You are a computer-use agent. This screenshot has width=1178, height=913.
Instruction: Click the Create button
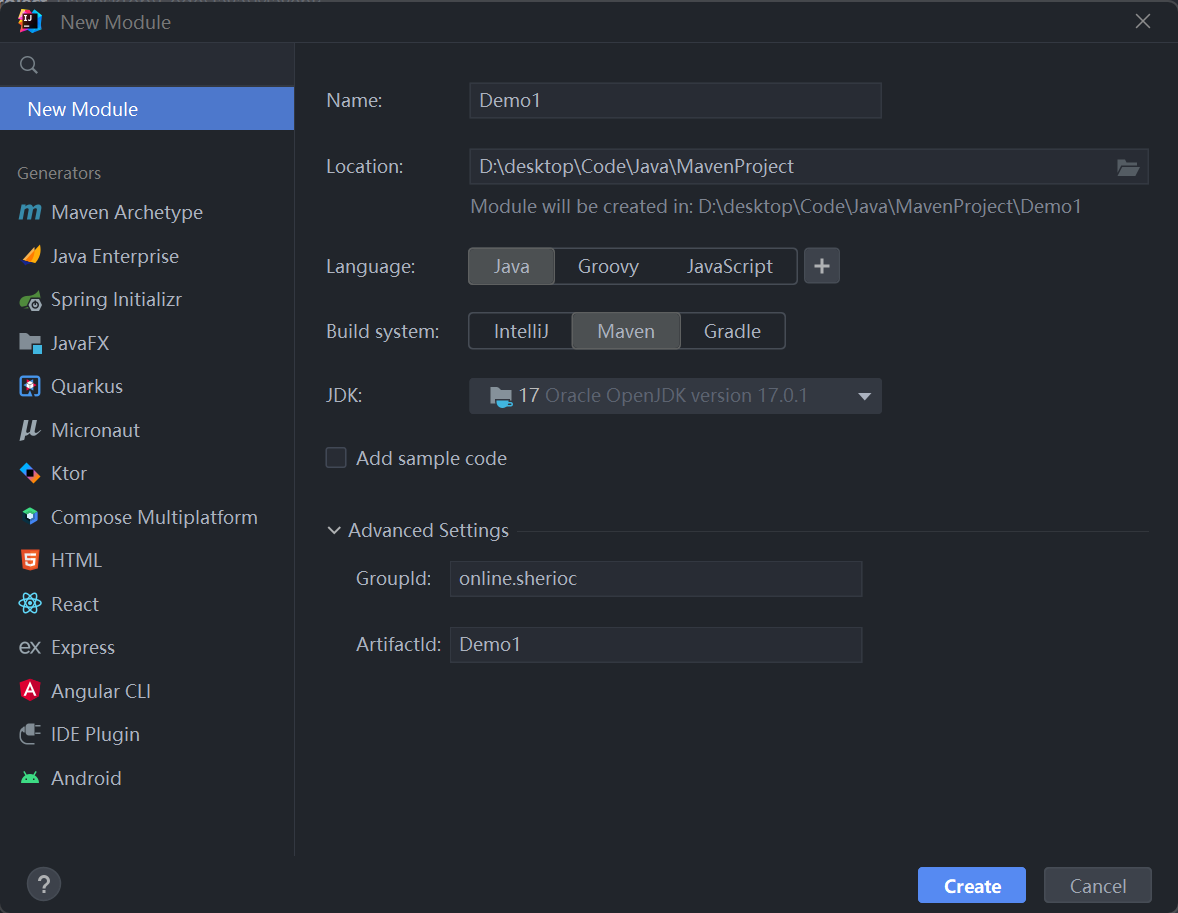click(971, 886)
